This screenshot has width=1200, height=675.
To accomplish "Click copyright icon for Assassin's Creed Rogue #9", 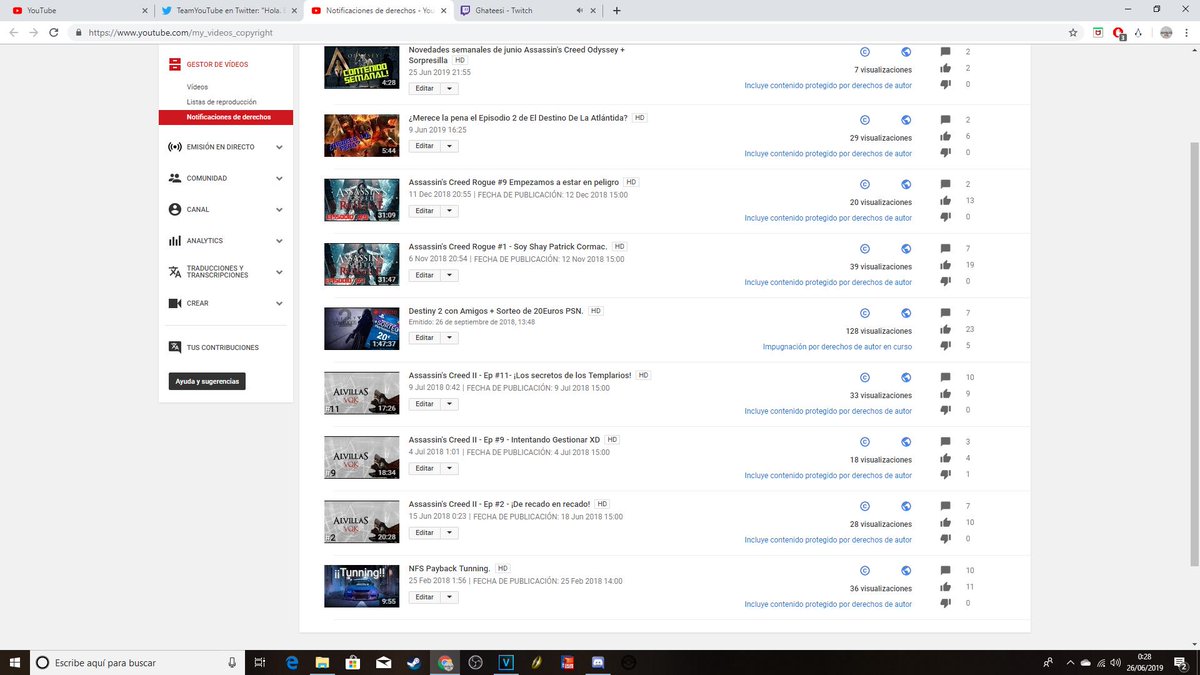I will point(865,184).
